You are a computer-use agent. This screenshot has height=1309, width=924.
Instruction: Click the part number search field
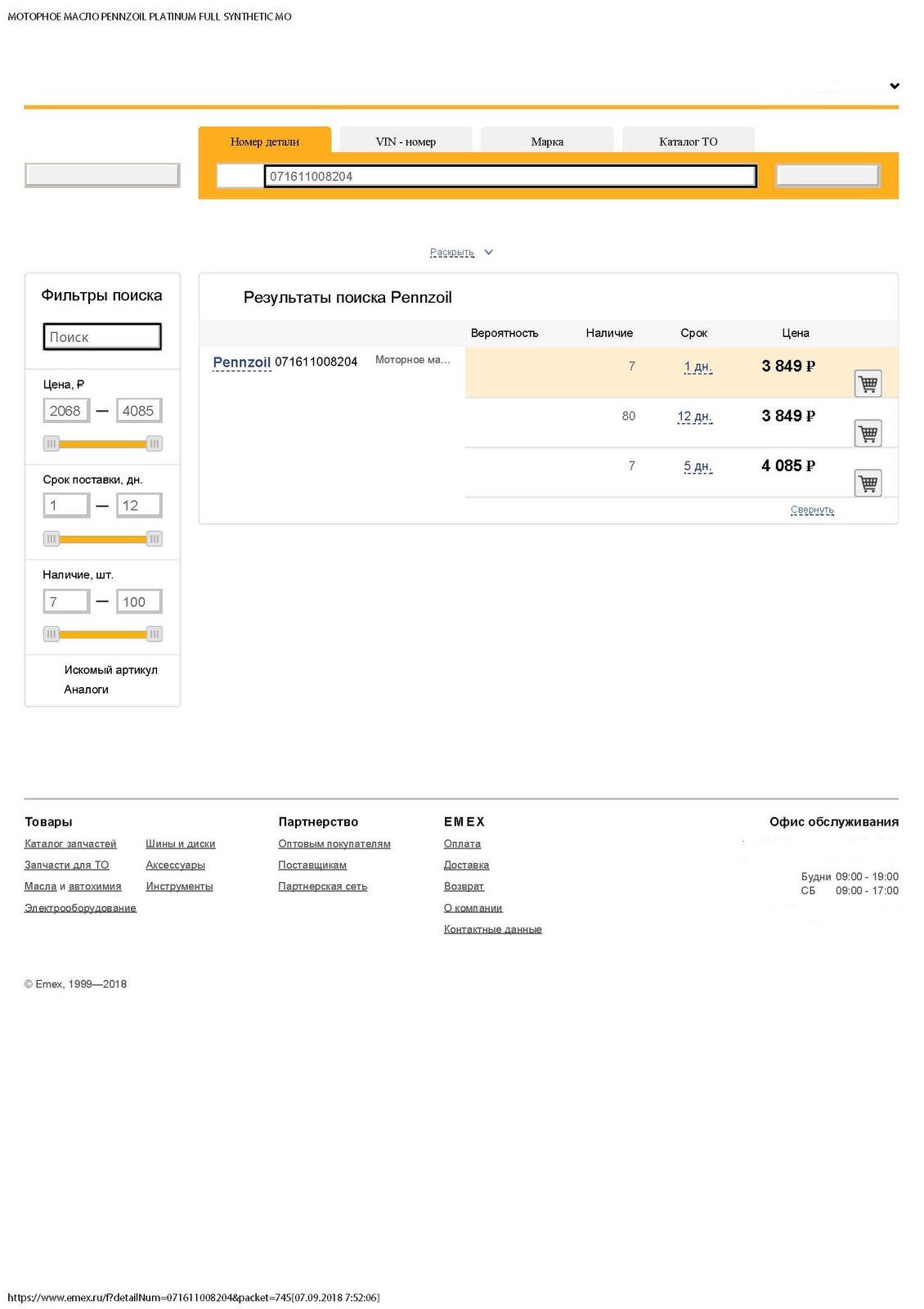[x=510, y=176]
